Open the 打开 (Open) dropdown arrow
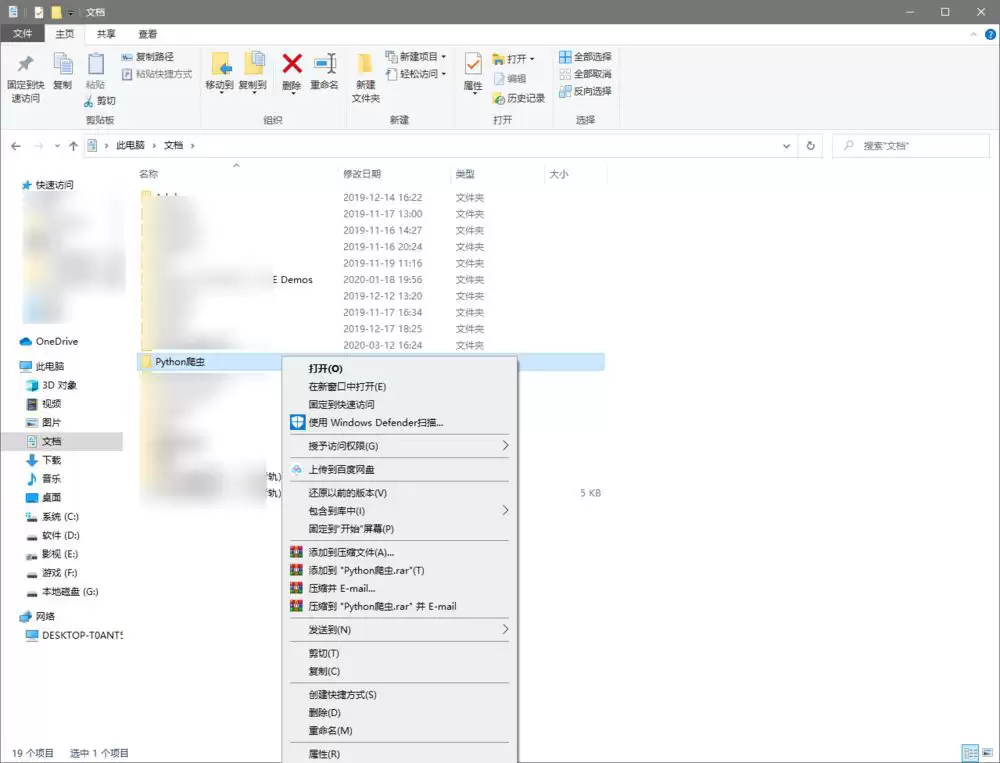This screenshot has width=1000, height=763. 530,57
